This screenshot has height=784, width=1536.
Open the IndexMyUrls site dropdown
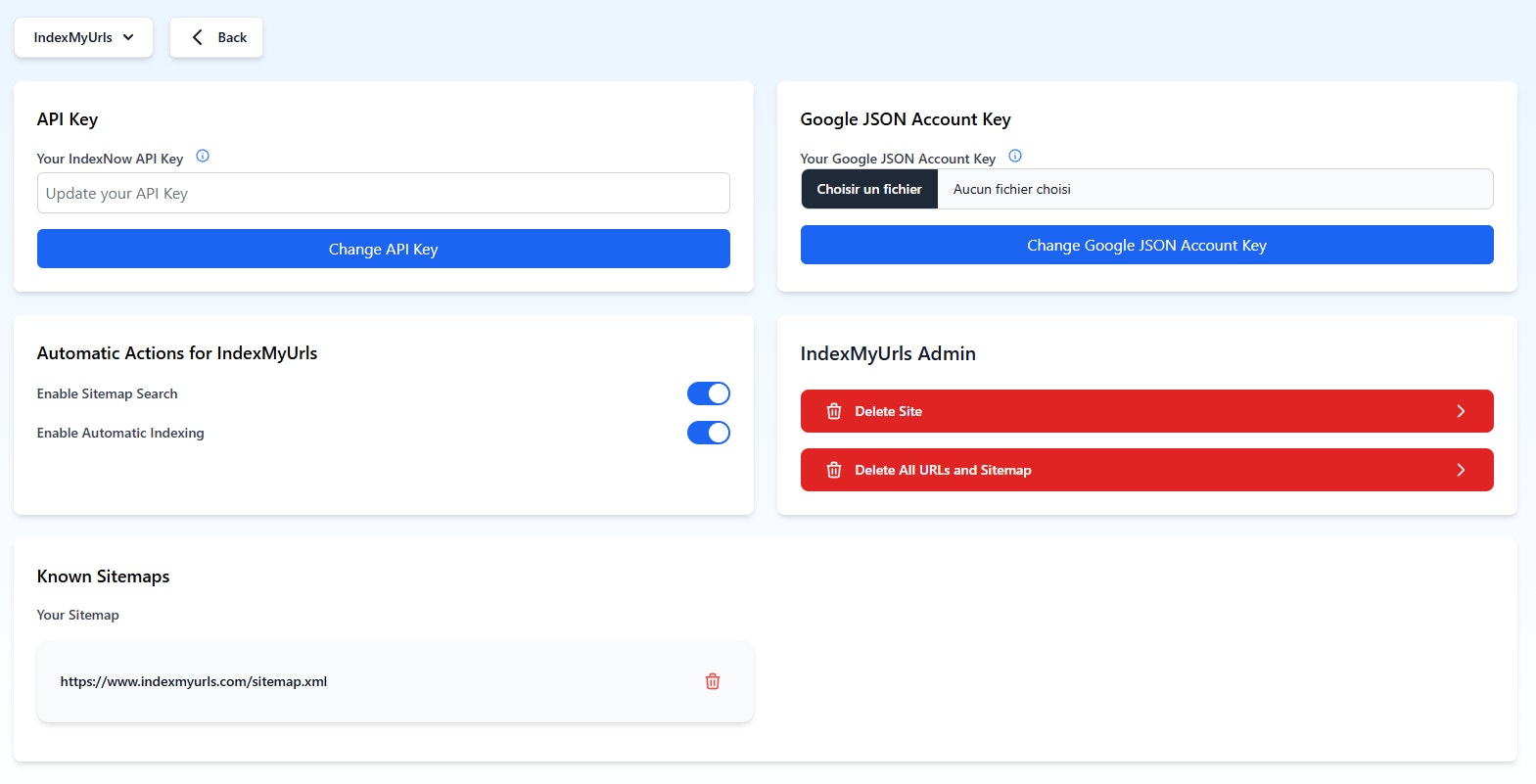(83, 37)
